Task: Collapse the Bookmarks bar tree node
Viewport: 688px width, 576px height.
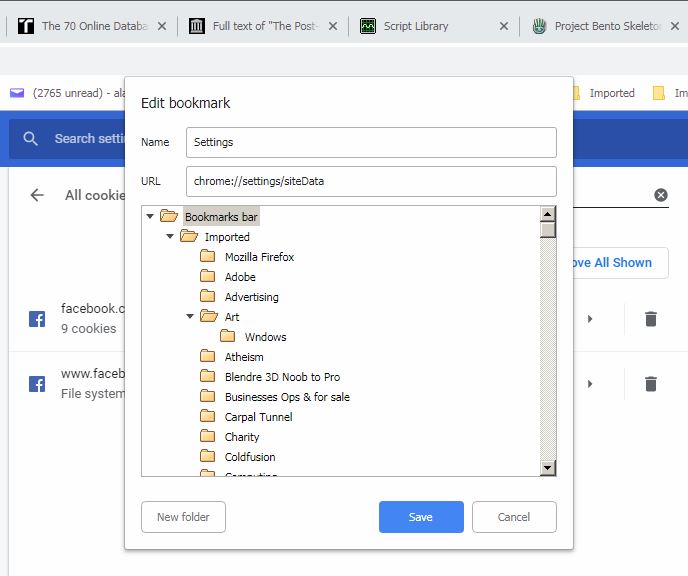Action: (150, 217)
